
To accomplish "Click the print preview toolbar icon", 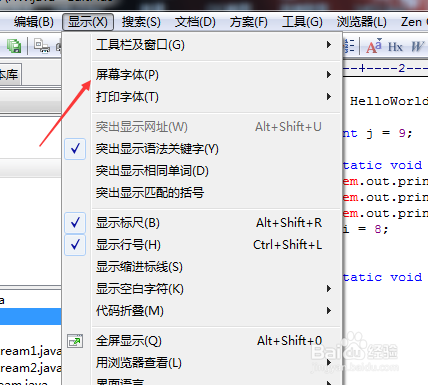I will 42,46.
